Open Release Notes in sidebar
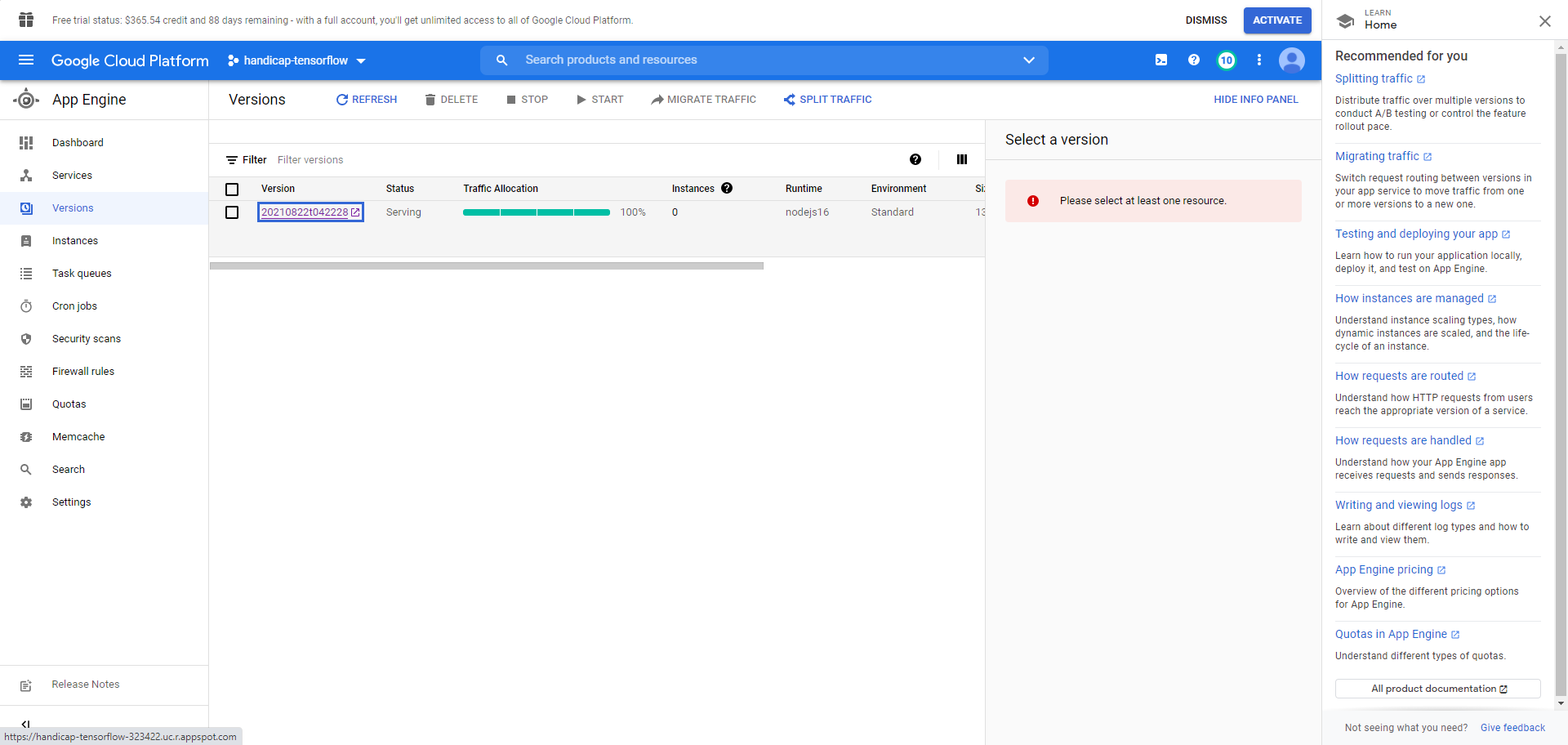This screenshot has width=1568, height=745. pyautogui.click(x=105, y=685)
